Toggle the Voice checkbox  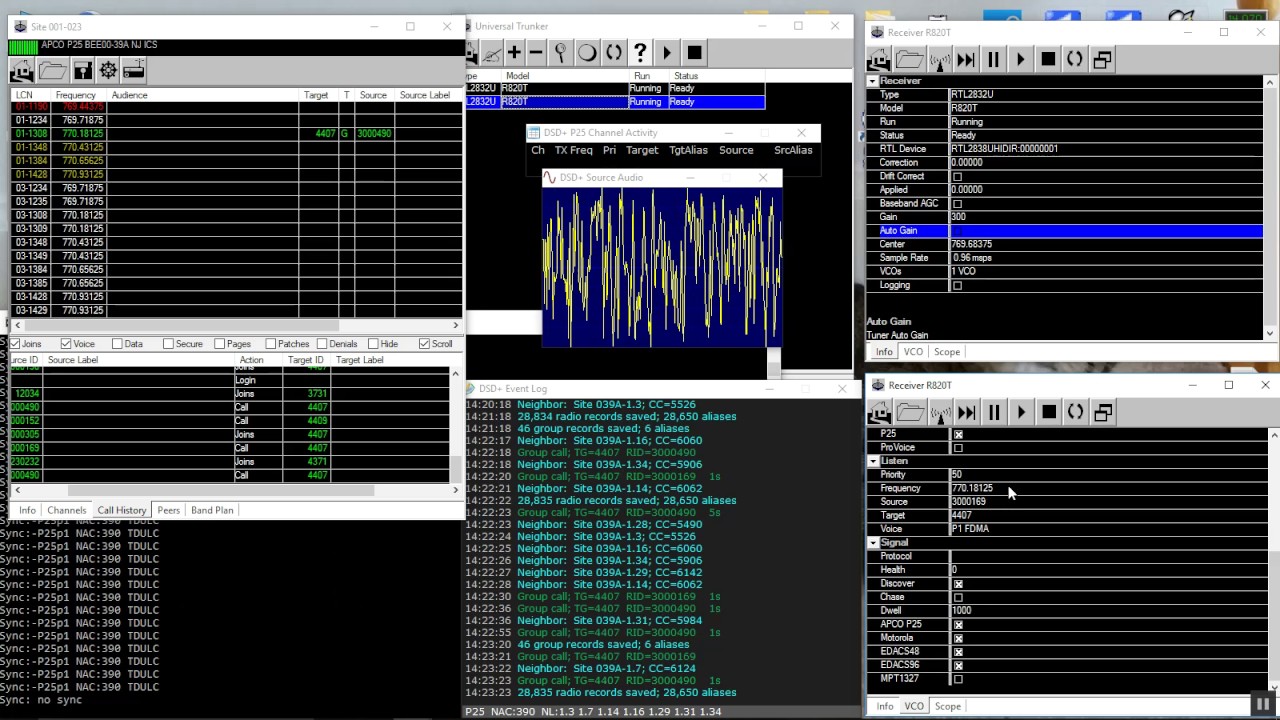[66, 344]
